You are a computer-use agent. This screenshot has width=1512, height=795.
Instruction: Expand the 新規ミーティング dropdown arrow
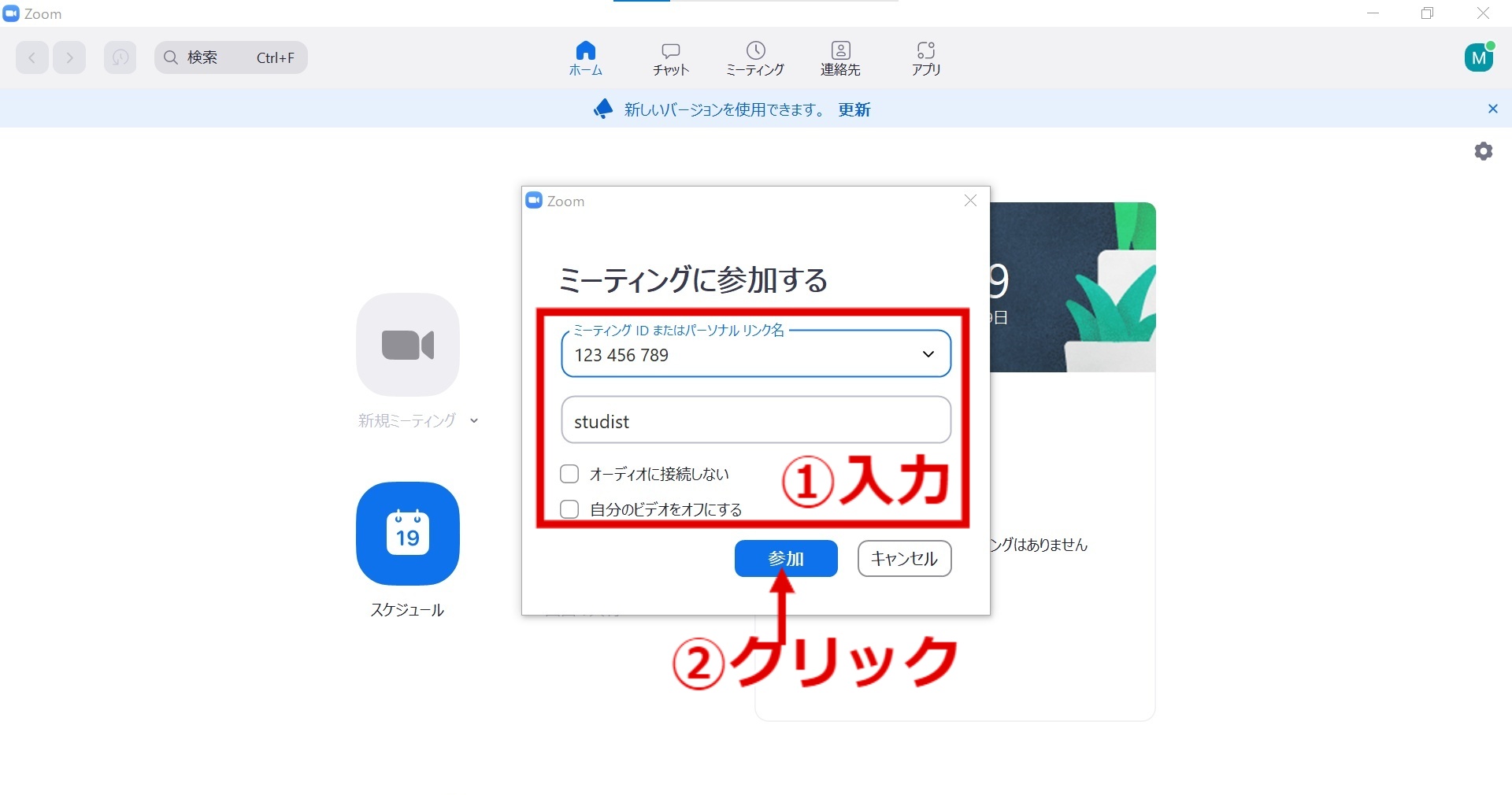[474, 420]
